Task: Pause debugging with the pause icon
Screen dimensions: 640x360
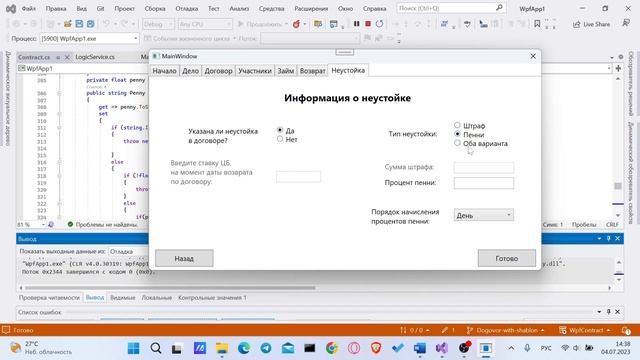Action: coord(356,24)
